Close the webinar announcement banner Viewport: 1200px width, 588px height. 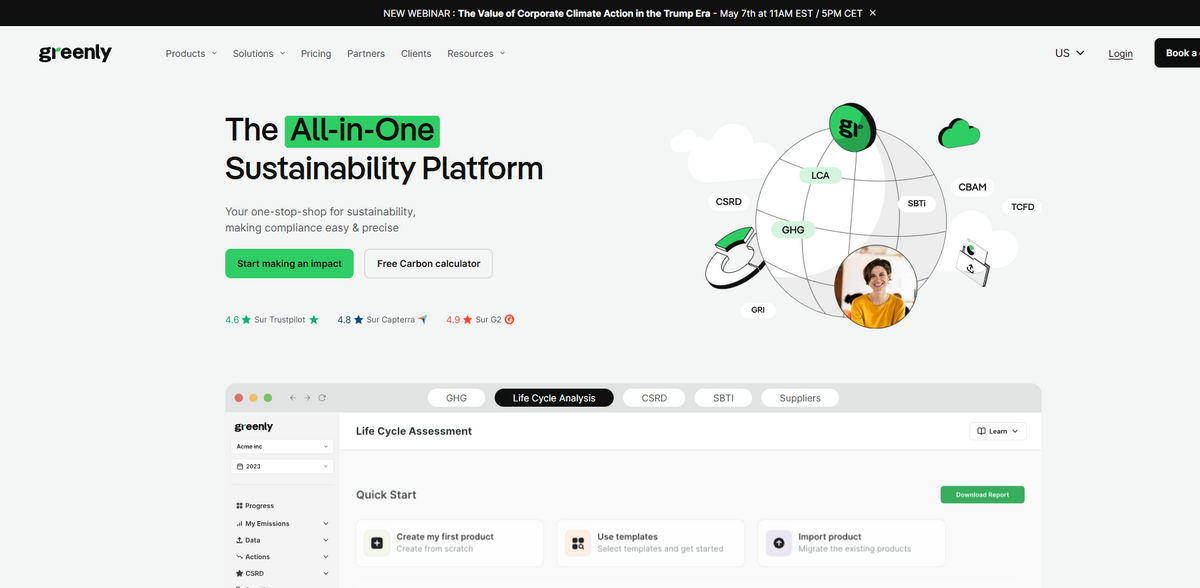point(872,13)
